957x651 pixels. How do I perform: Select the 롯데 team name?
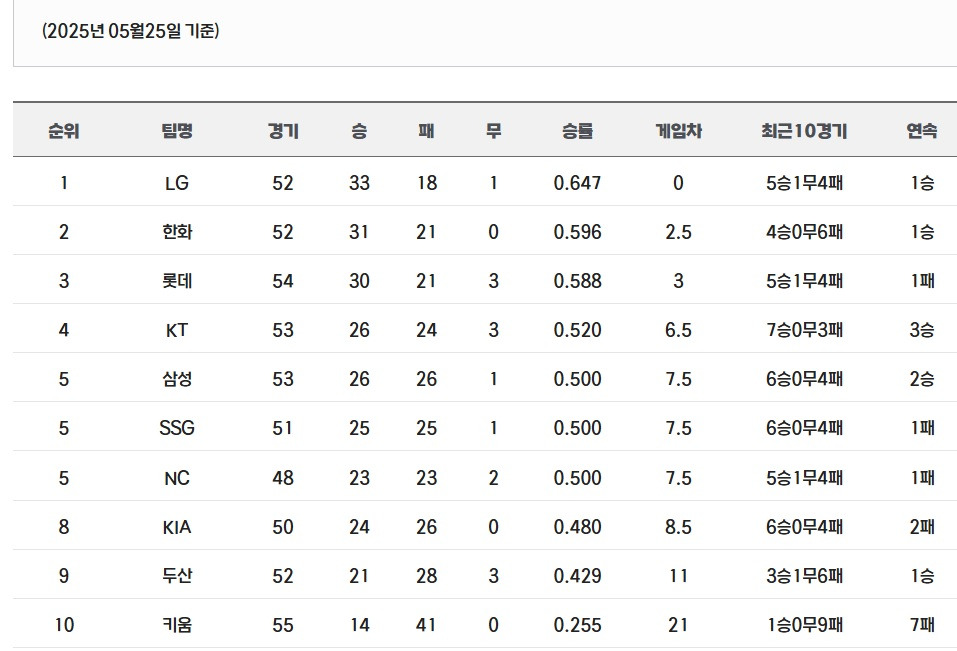click(x=177, y=281)
